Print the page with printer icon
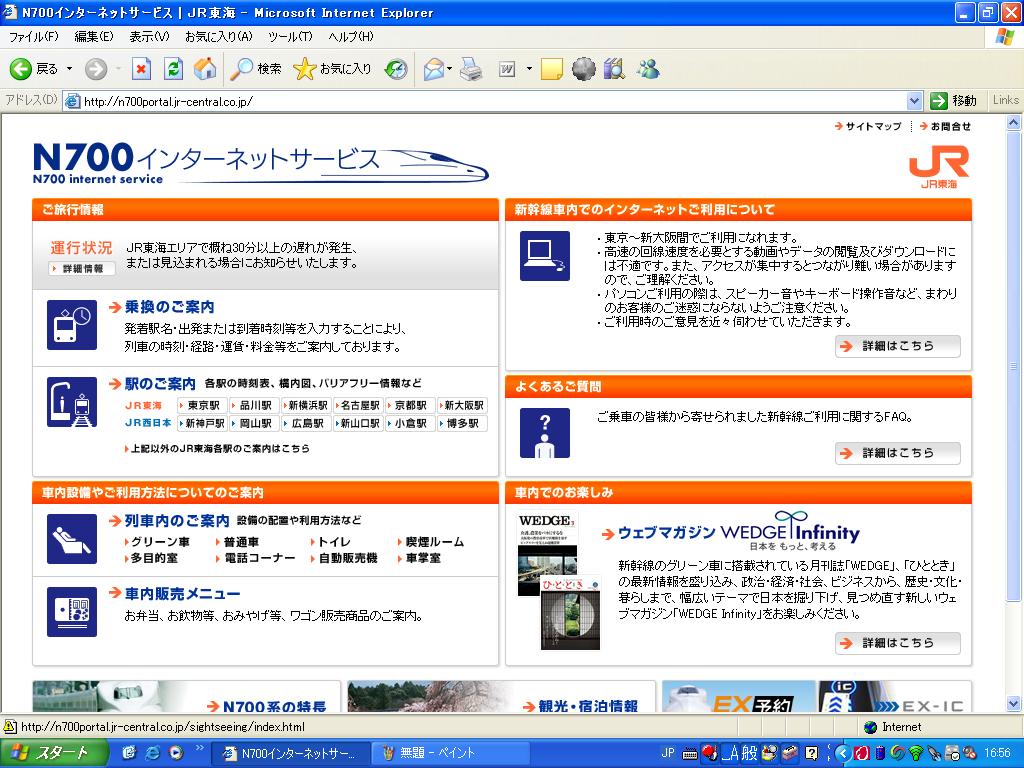The height and width of the screenshot is (768, 1024). tap(471, 69)
